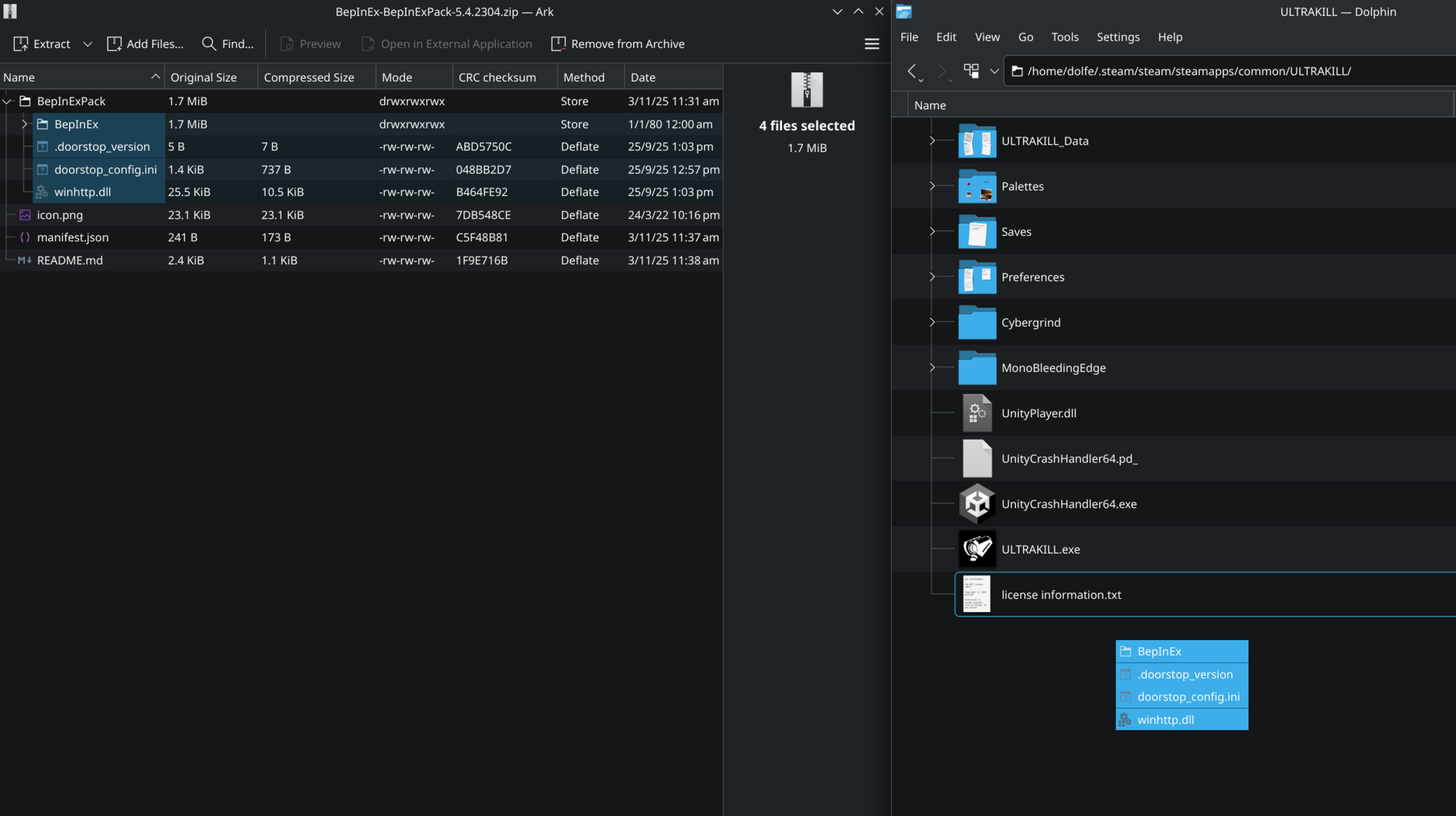This screenshot has height=816, width=1456.
Task: Open the Settings menu in Dolphin
Action: tap(1117, 37)
